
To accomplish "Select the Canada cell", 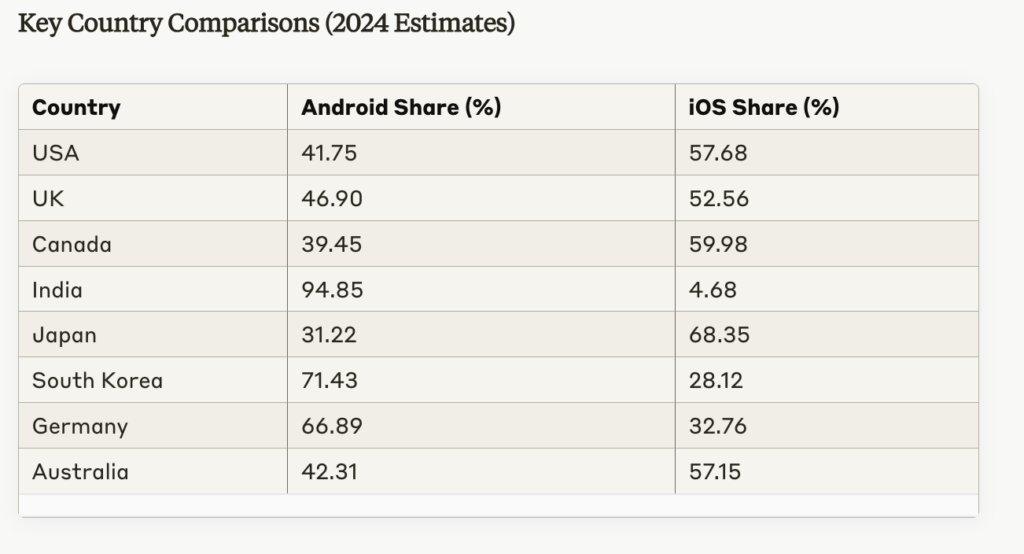I will (72, 245).
